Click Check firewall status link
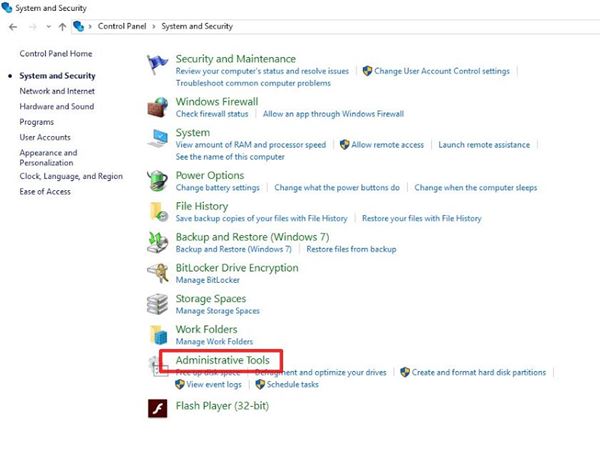This screenshot has width=600, height=450. tap(212, 114)
